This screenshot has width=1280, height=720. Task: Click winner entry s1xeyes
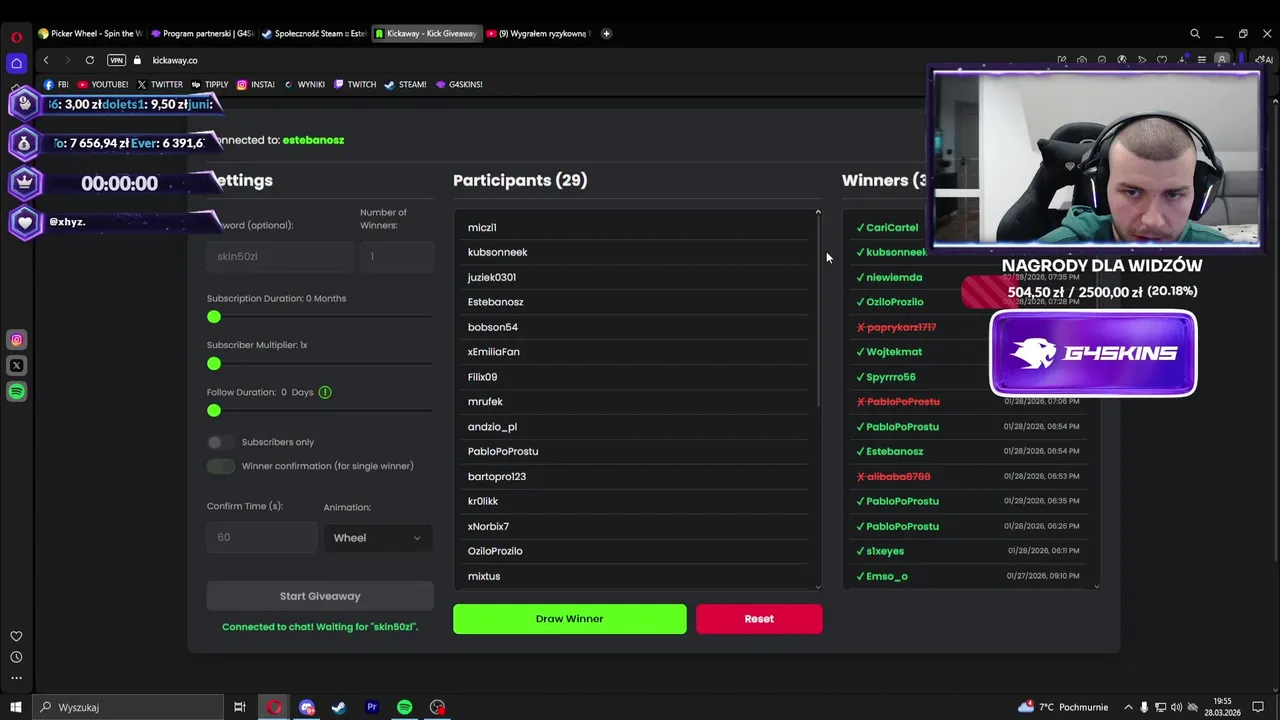click(968, 551)
